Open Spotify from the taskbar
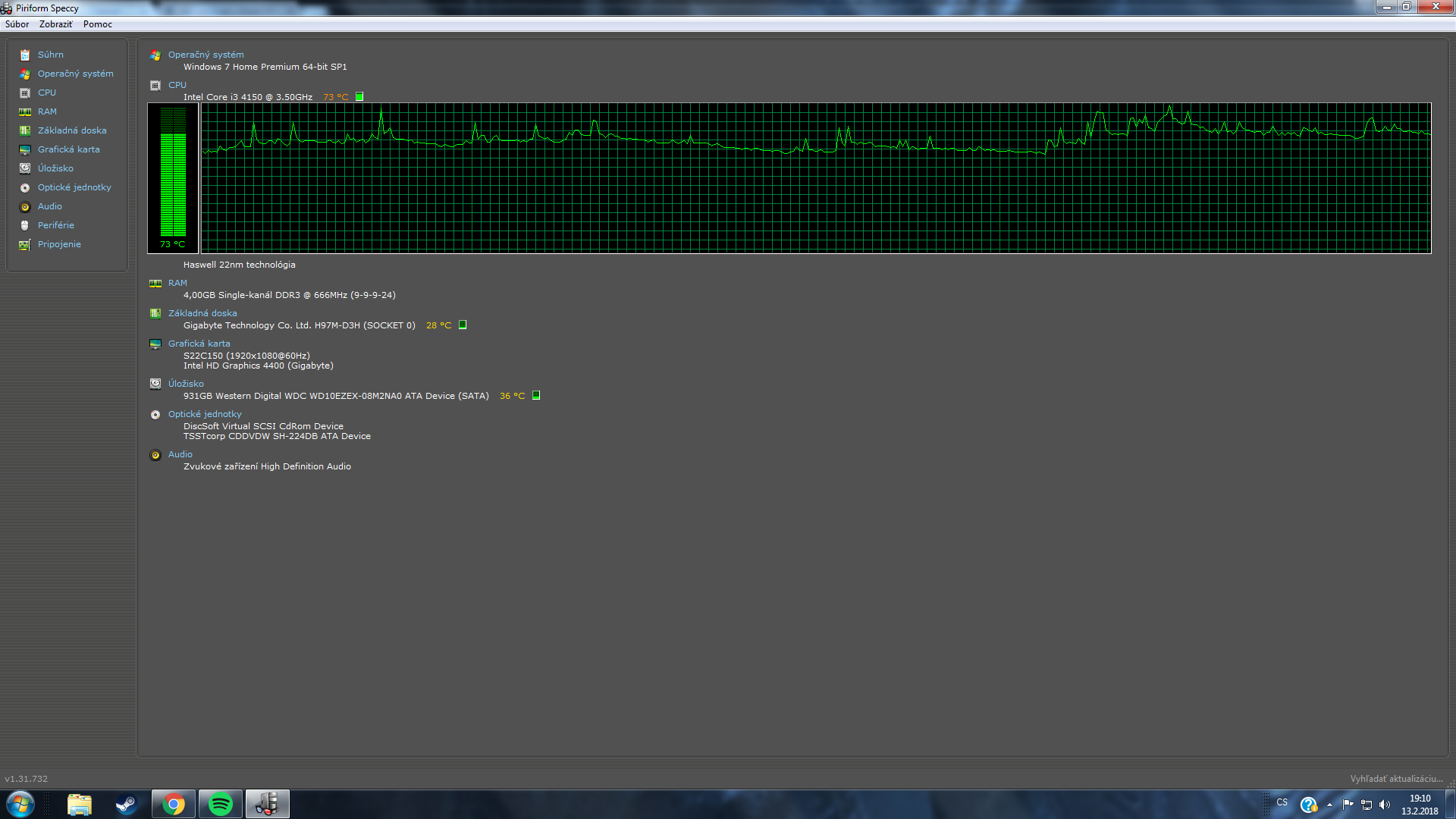The image size is (1456, 819). pos(220,804)
